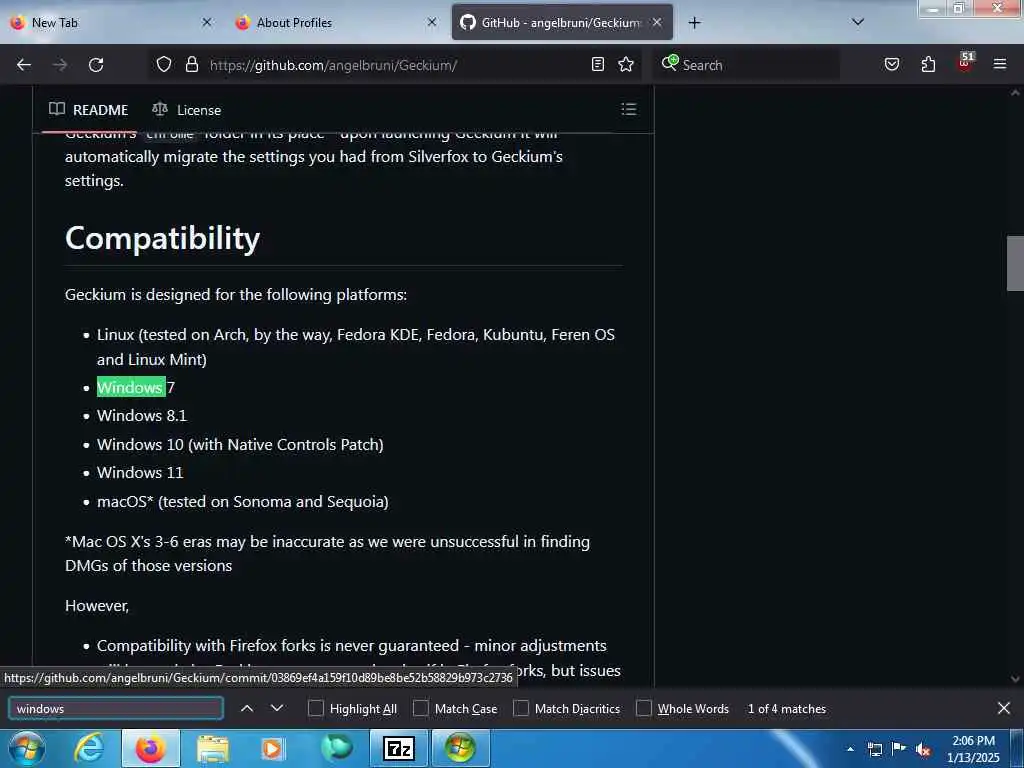Open the Pocket save icon

coord(892,65)
